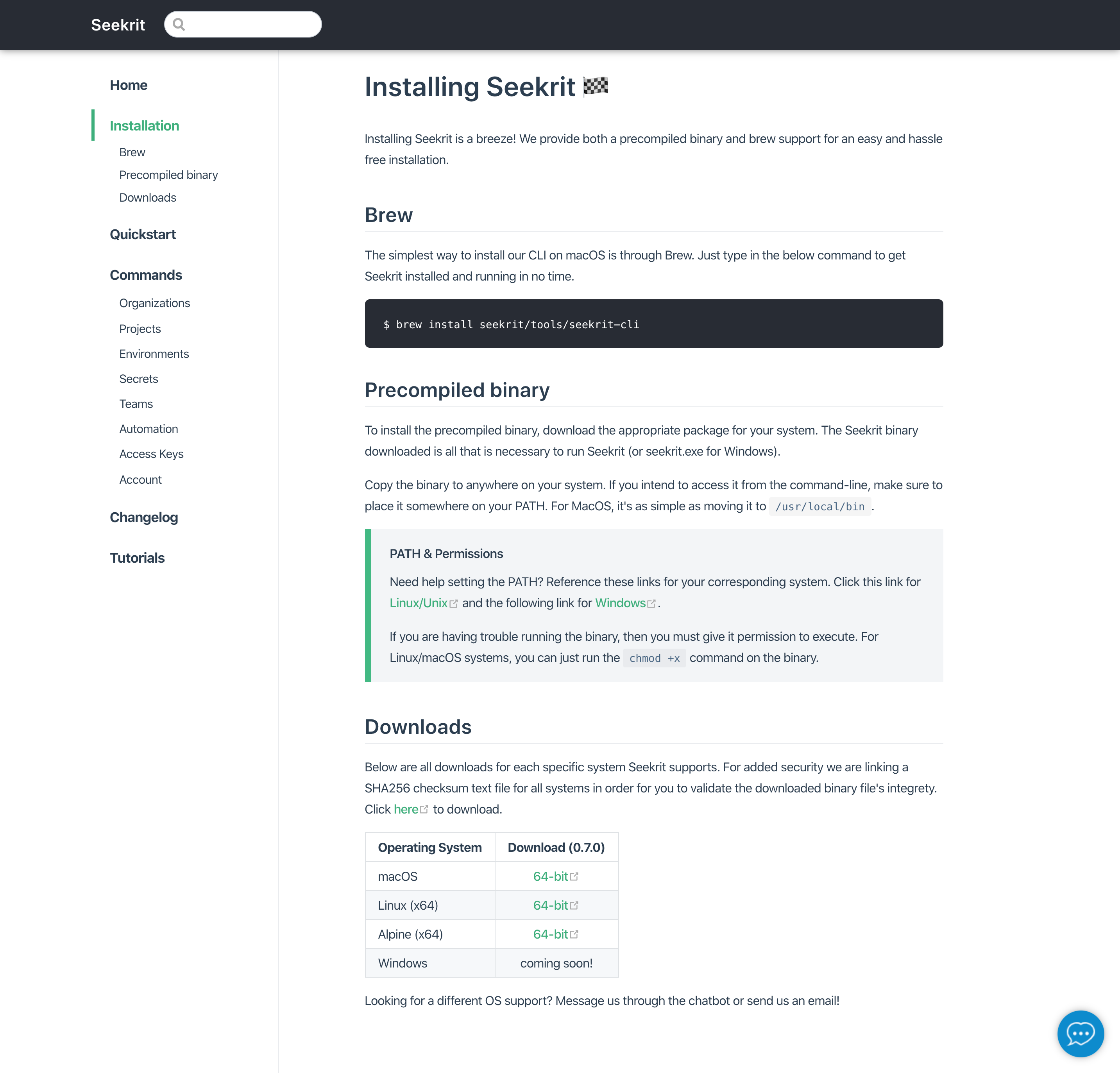Open the Changelog page
This screenshot has height=1073, width=1120.
[x=143, y=517]
